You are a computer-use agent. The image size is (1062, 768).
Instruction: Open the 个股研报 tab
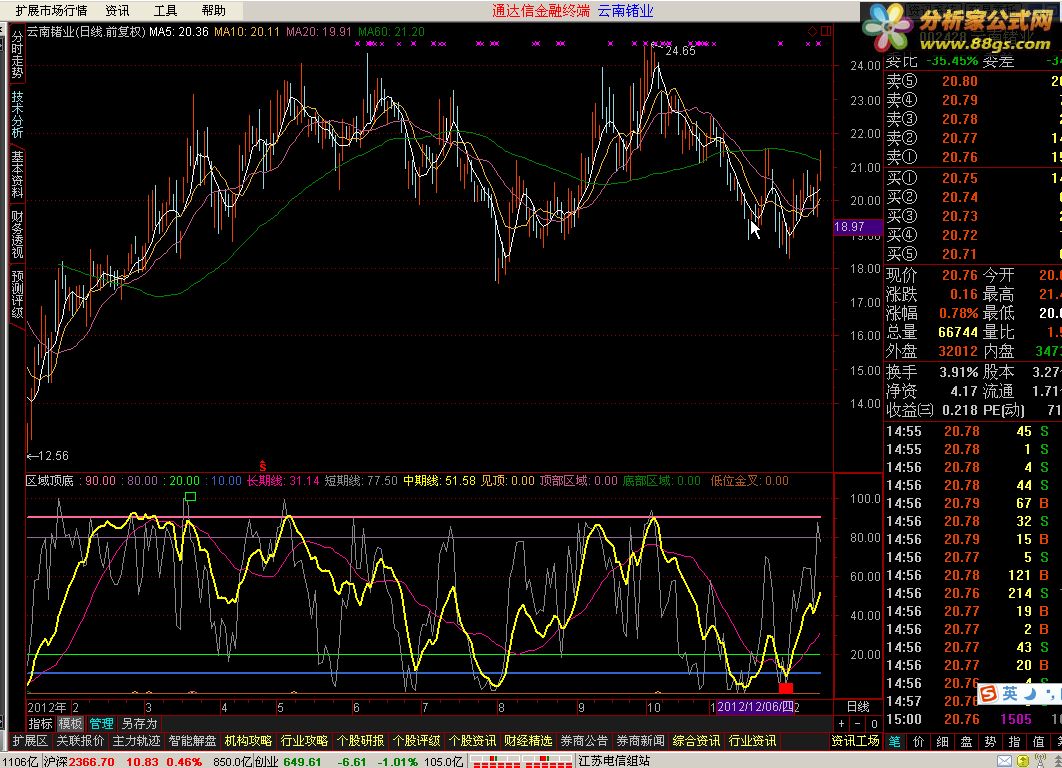point(361,741)
